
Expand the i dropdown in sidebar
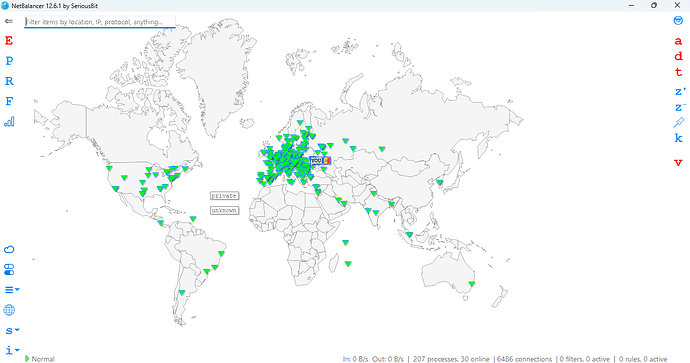click(x=12, y=350)
